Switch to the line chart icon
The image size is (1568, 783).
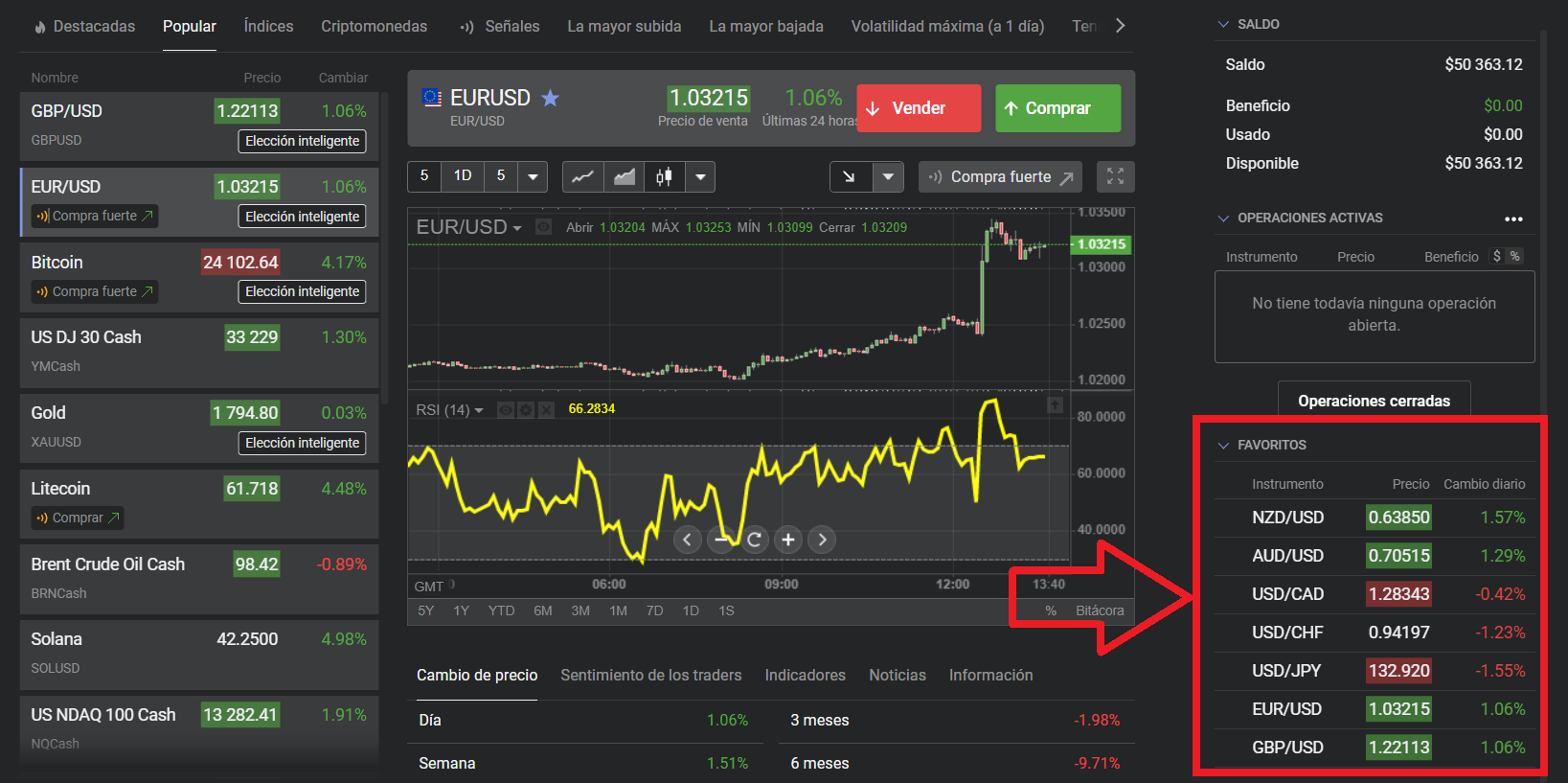pos(582,177)
